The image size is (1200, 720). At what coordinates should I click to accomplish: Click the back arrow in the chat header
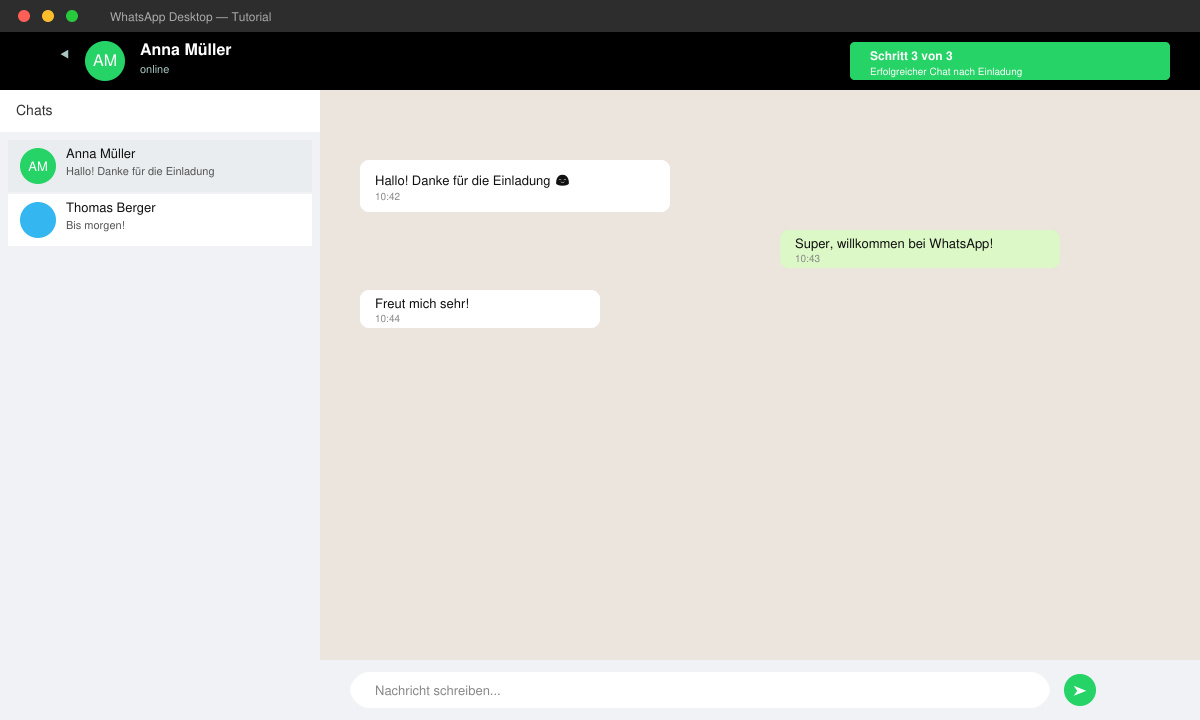coord(64,54)
